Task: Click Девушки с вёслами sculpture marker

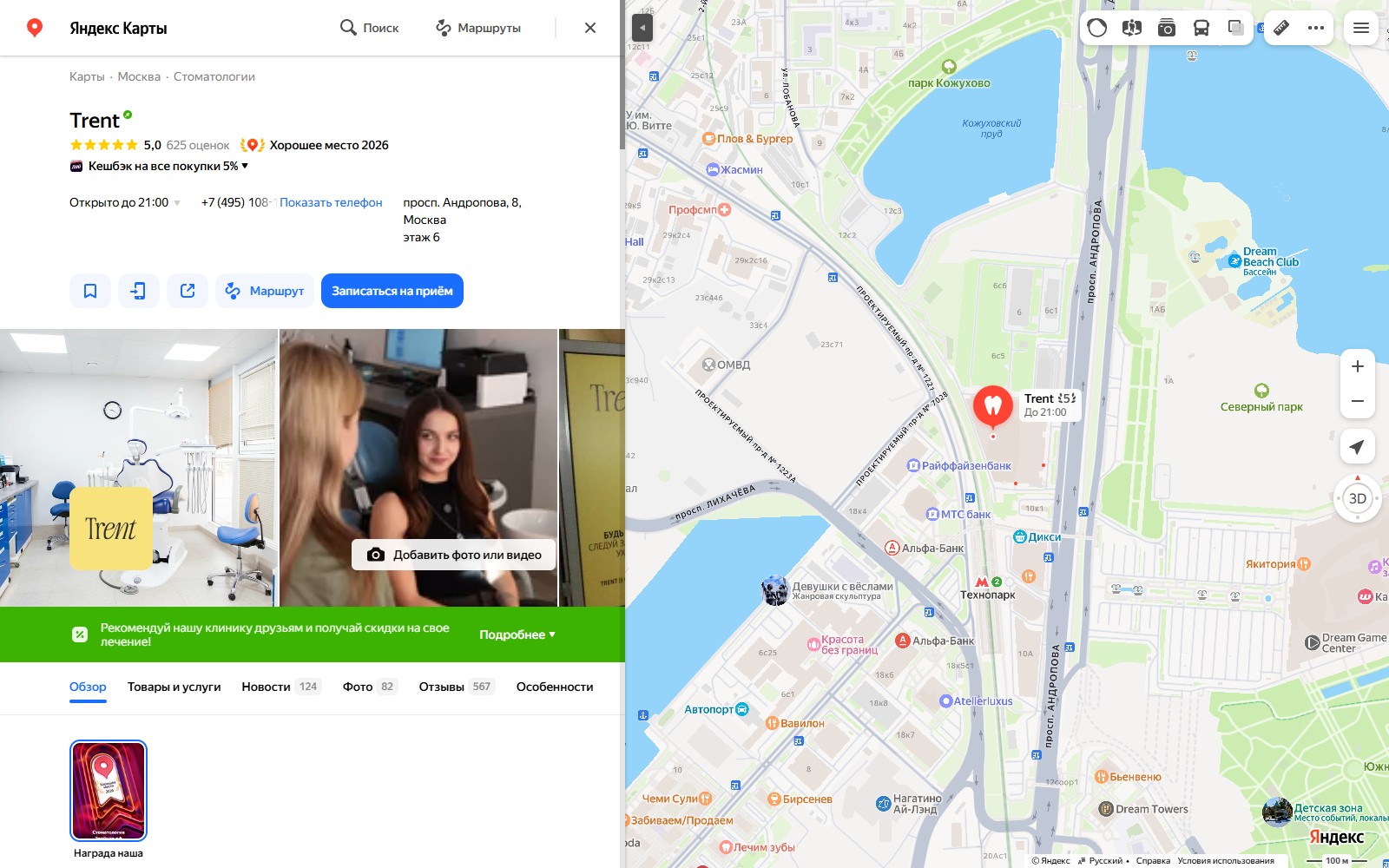Action: tap(827, 590)
